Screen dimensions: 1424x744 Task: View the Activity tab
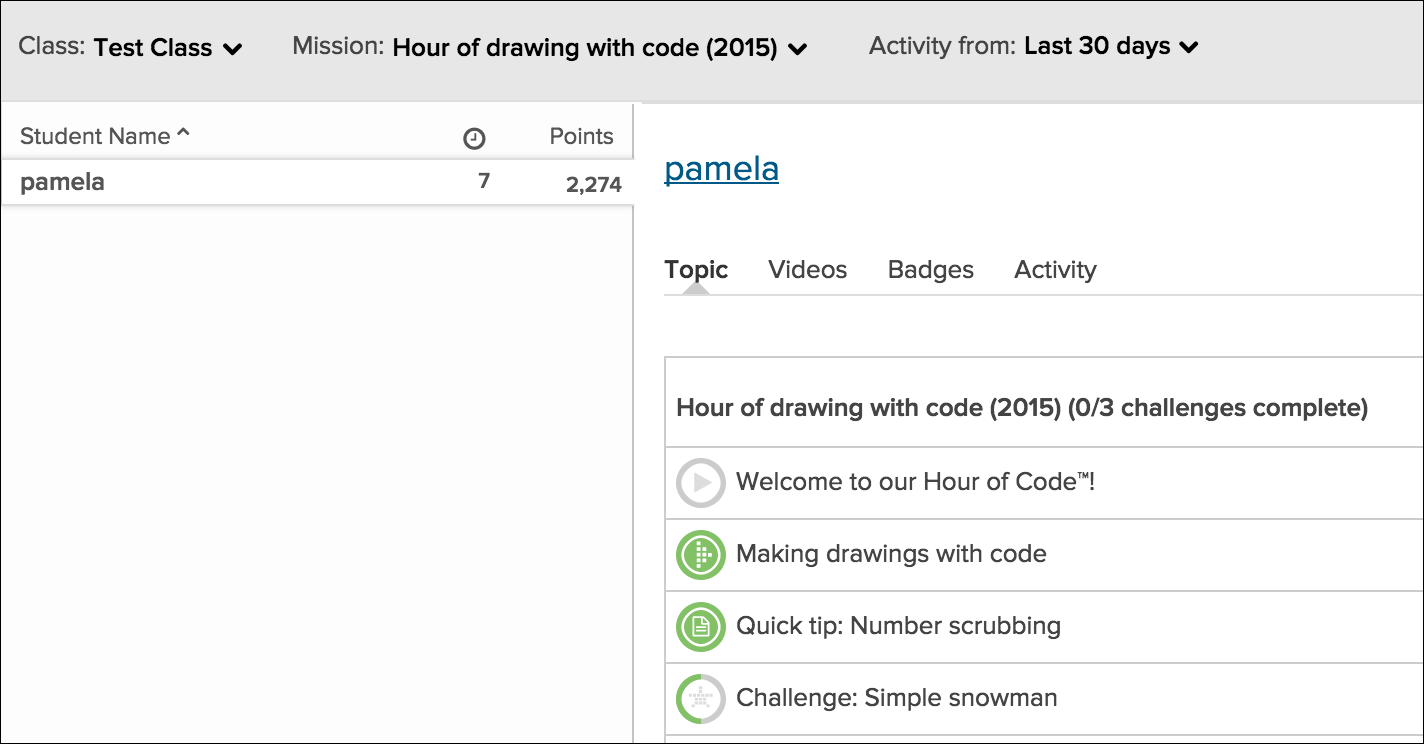coord(1054,269)
